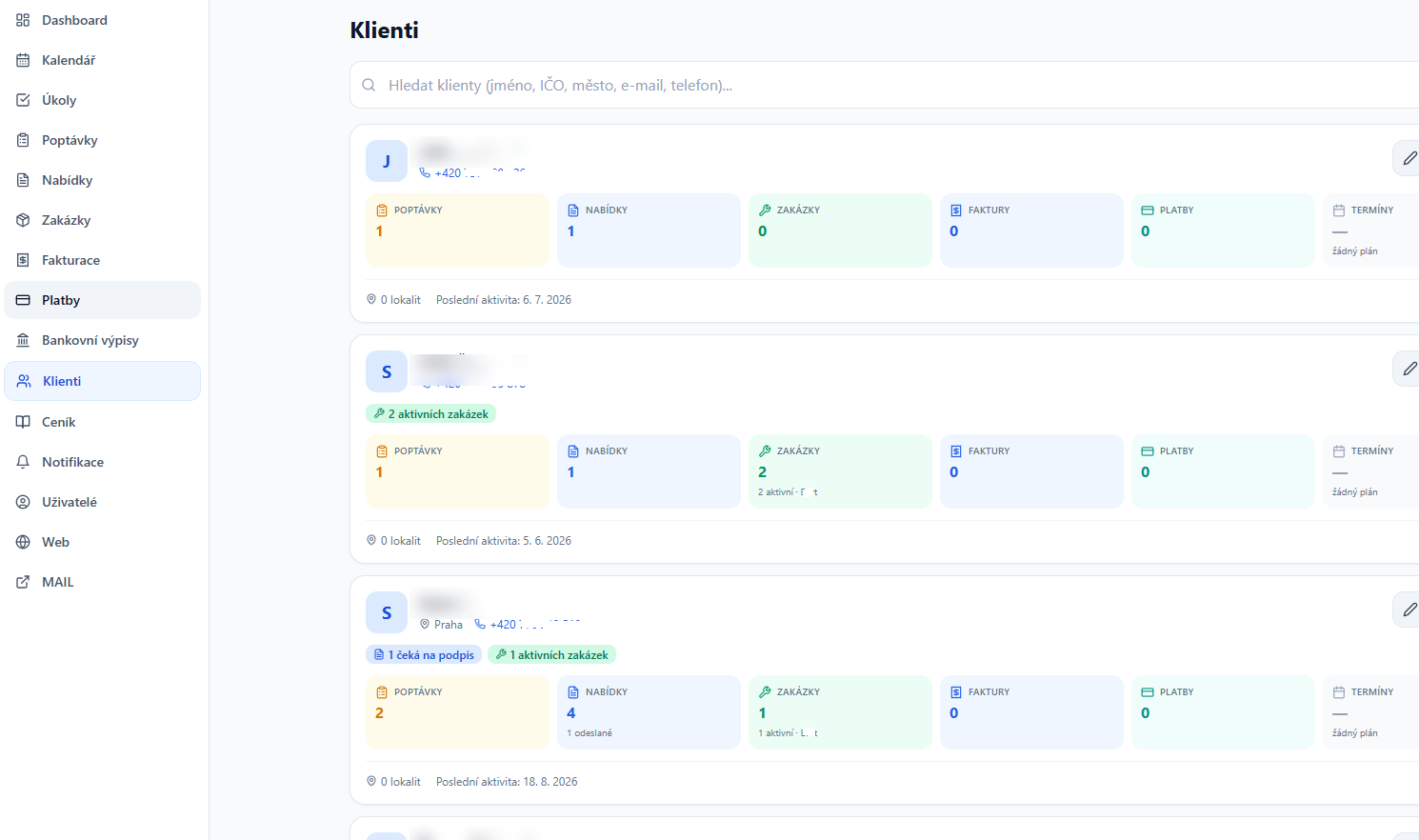1419x840 pixels.
Task: Open the Bankovní výpisy bank icon
Action: pos(23,340)
